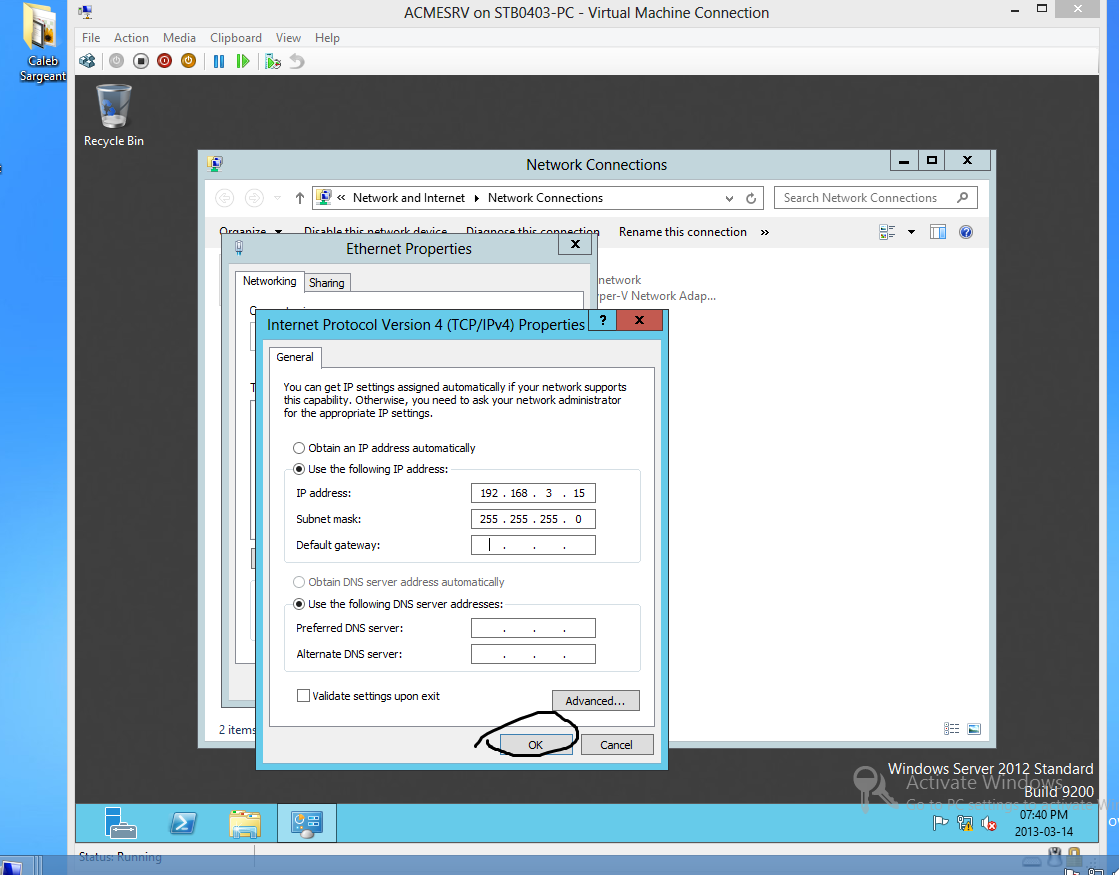Open the Clipboard menu

coord(236,38)
